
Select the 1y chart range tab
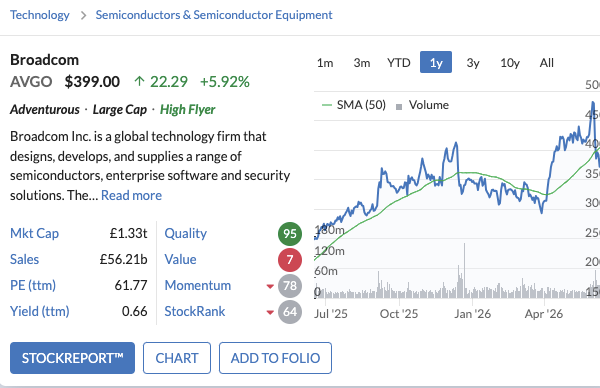[436, 62]
